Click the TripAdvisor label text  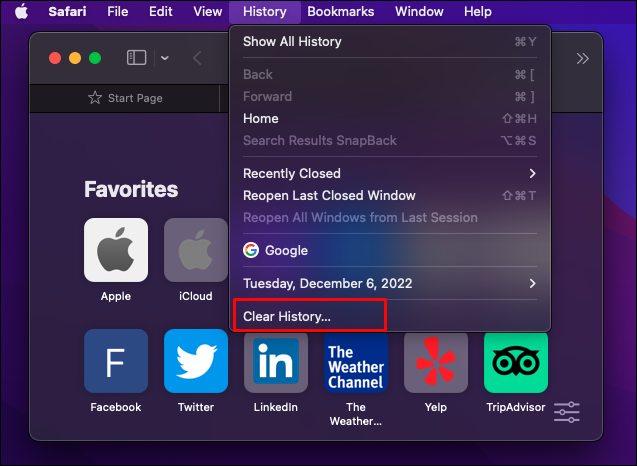tap(516, 407)
